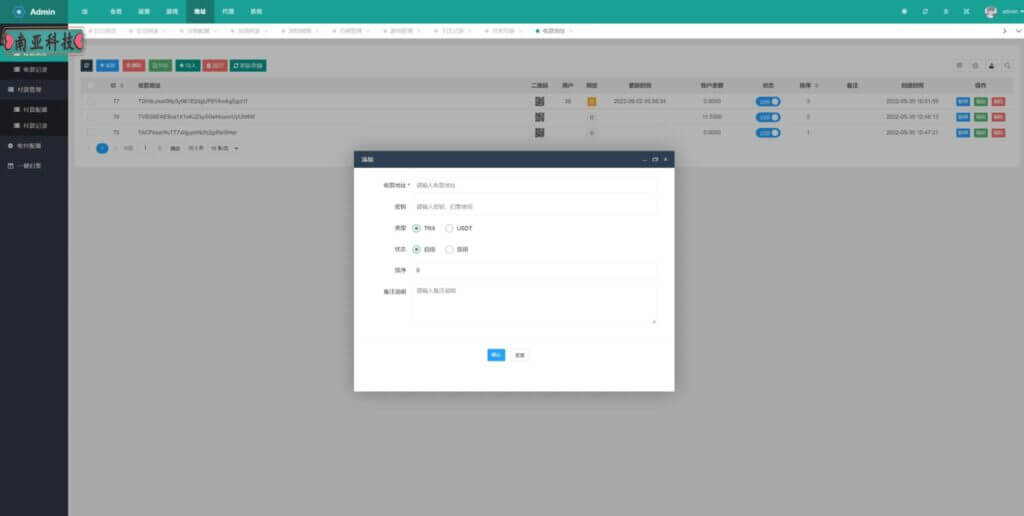Open the highlighted 地址 top navigation tab
Image resolution: width=1024 pixels, height=516 pixels.
(200, 12)
